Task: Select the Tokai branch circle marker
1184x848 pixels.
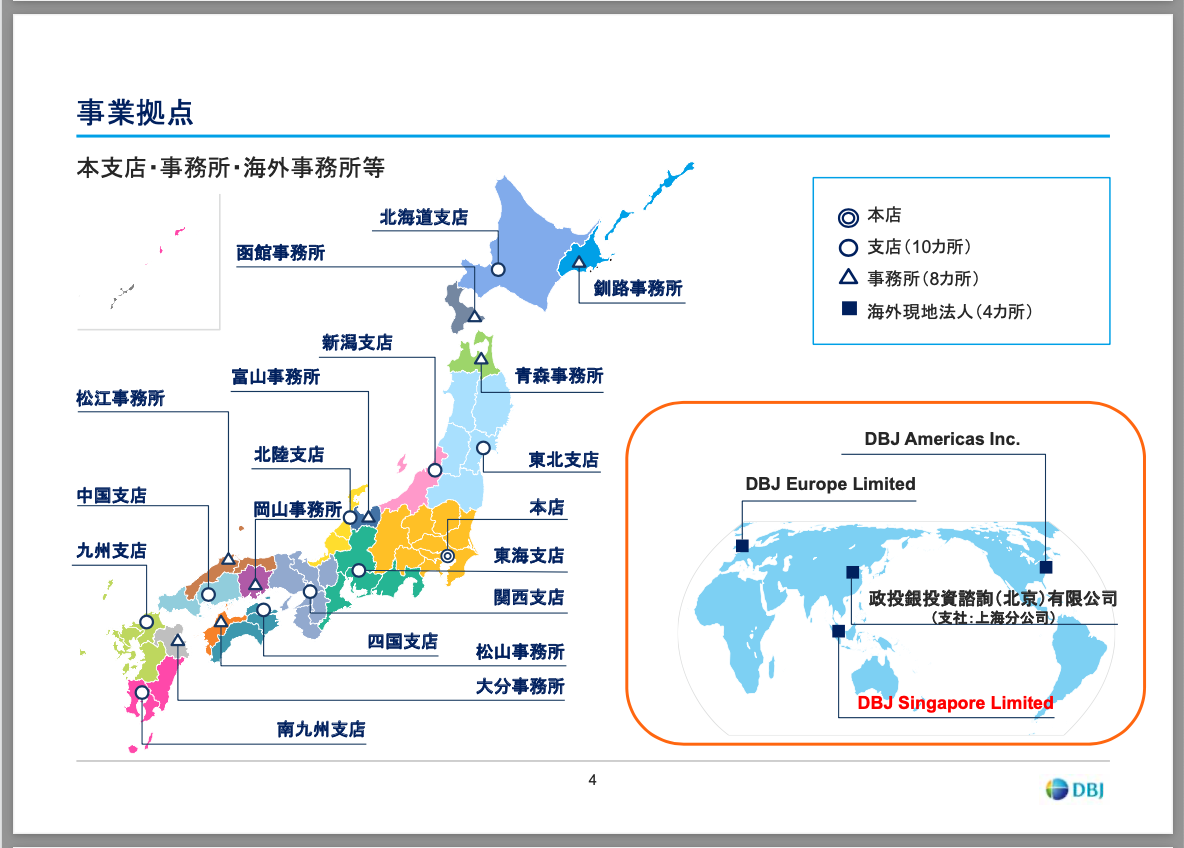Action: pos(359,570)
